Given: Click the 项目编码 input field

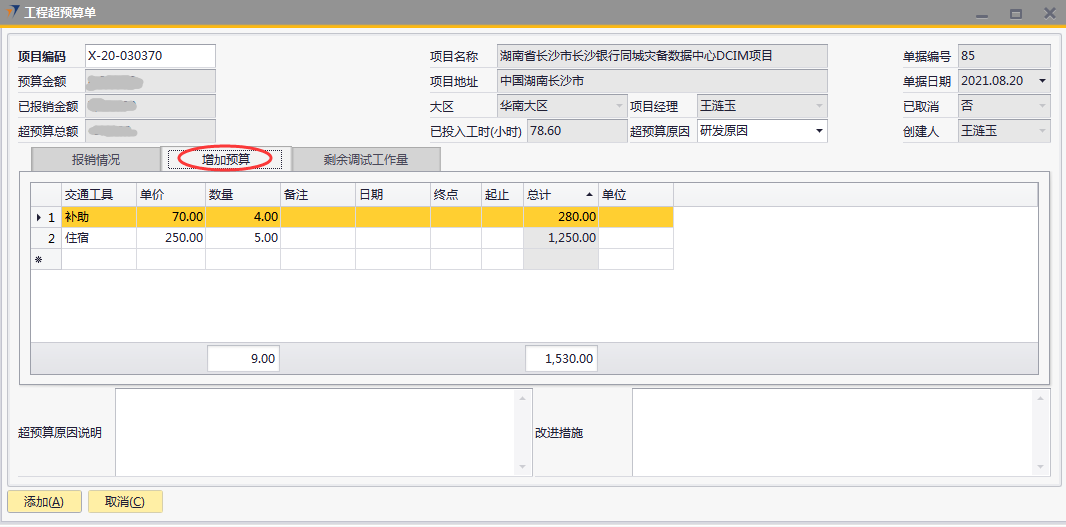Looking at the screenshot, I should 150,56.
